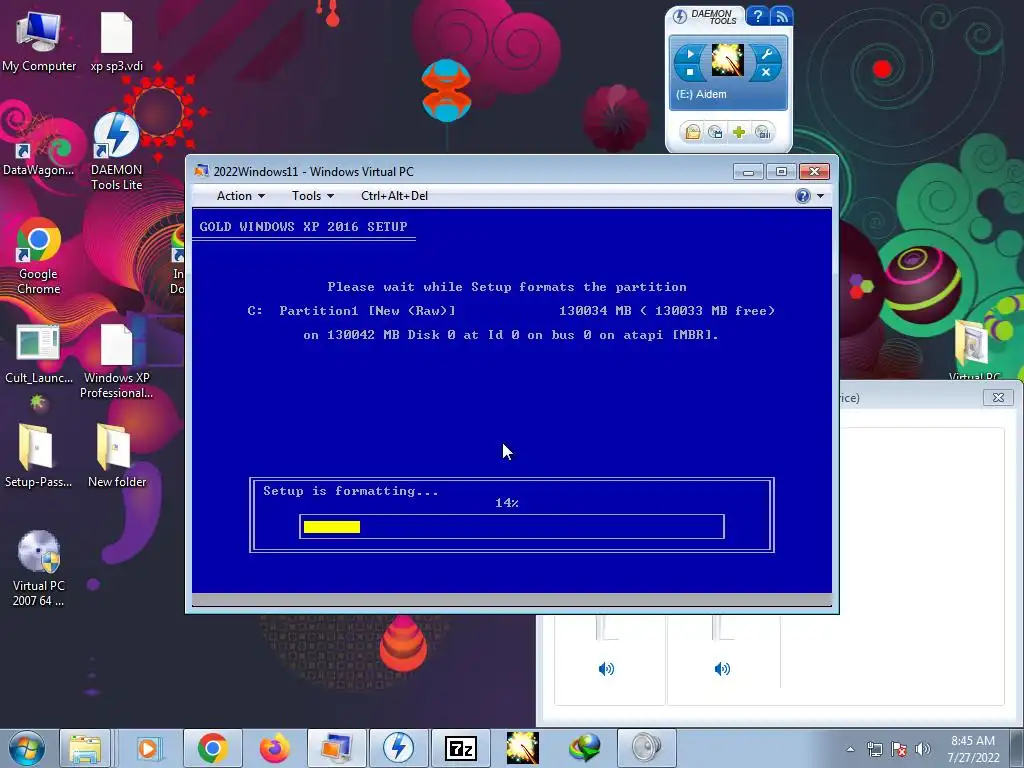1024x768 pixels.
Task: Open the Windows Start menu
Action: click(27, 748)
